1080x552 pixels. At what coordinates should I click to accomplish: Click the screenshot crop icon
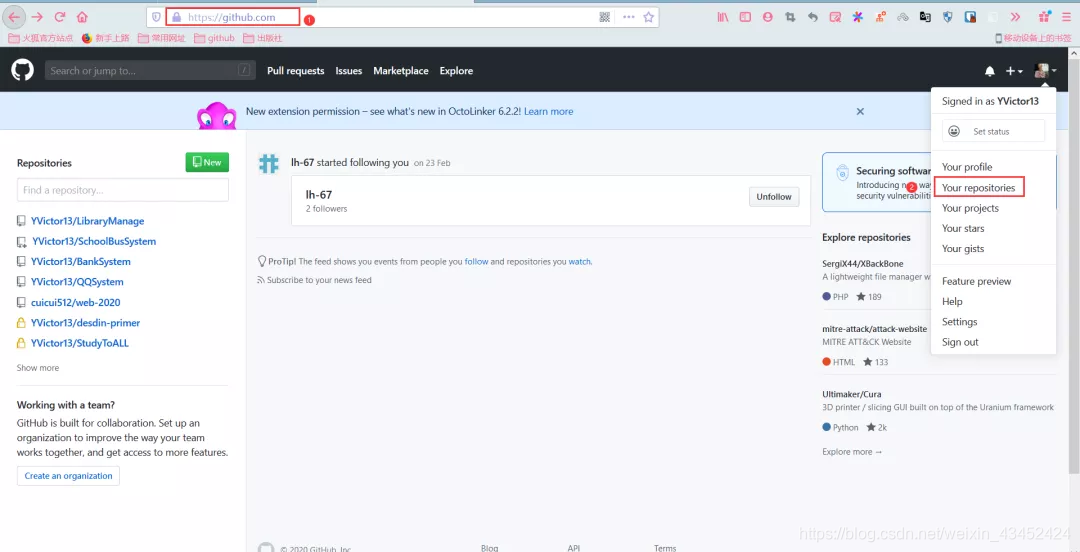tap(790, 17)
